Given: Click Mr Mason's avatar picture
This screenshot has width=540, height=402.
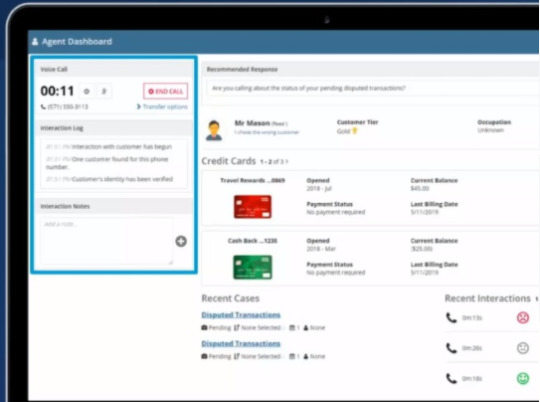Looking at the screenshot, I should point(214,131).
